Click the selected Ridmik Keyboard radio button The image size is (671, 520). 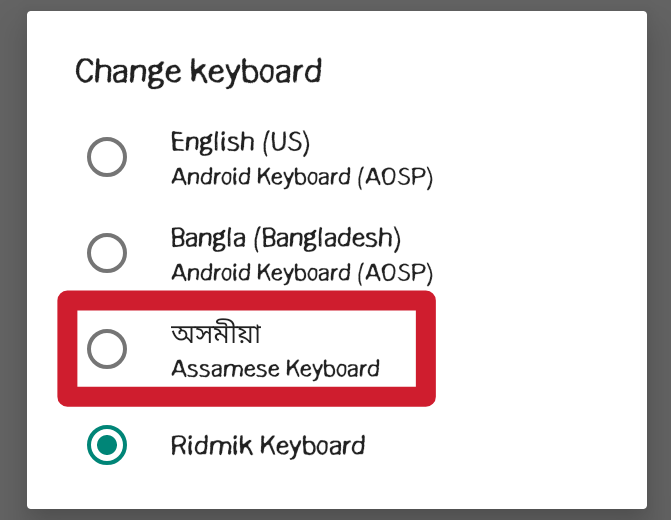107,445
